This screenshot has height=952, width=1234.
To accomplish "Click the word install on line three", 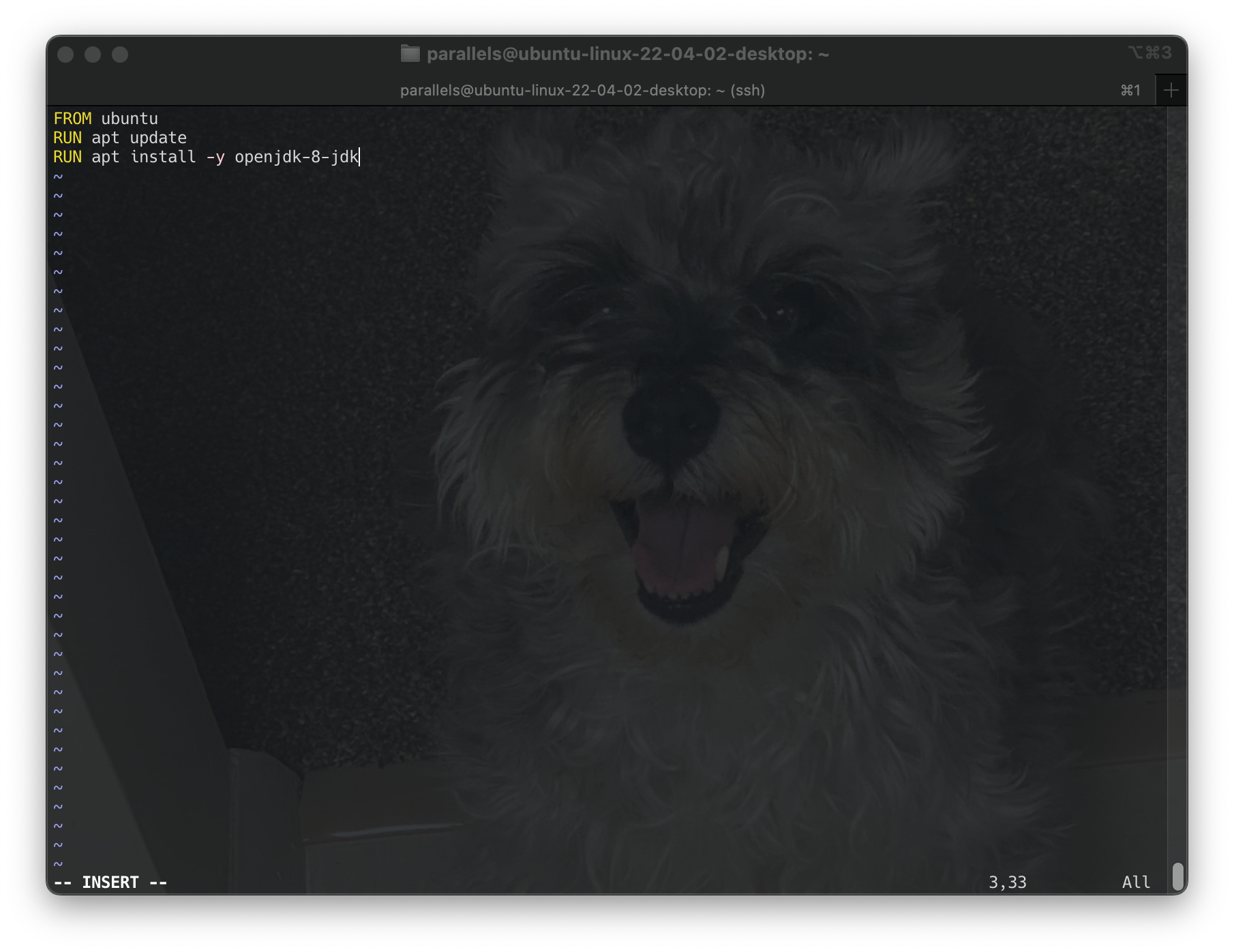I will click(x=163, y=158).
